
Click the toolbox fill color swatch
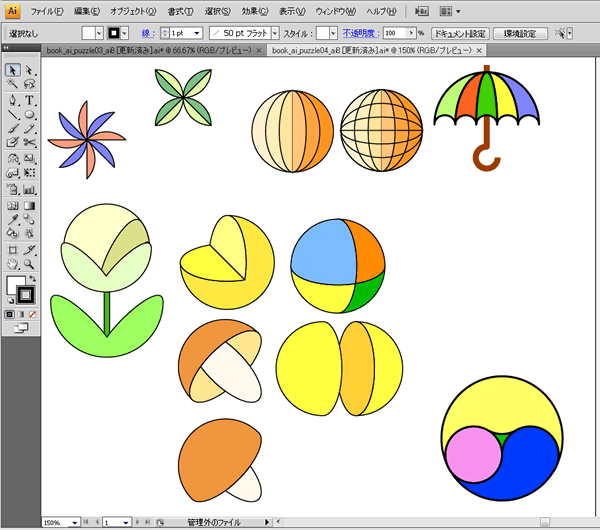click(x=15, y=284)
